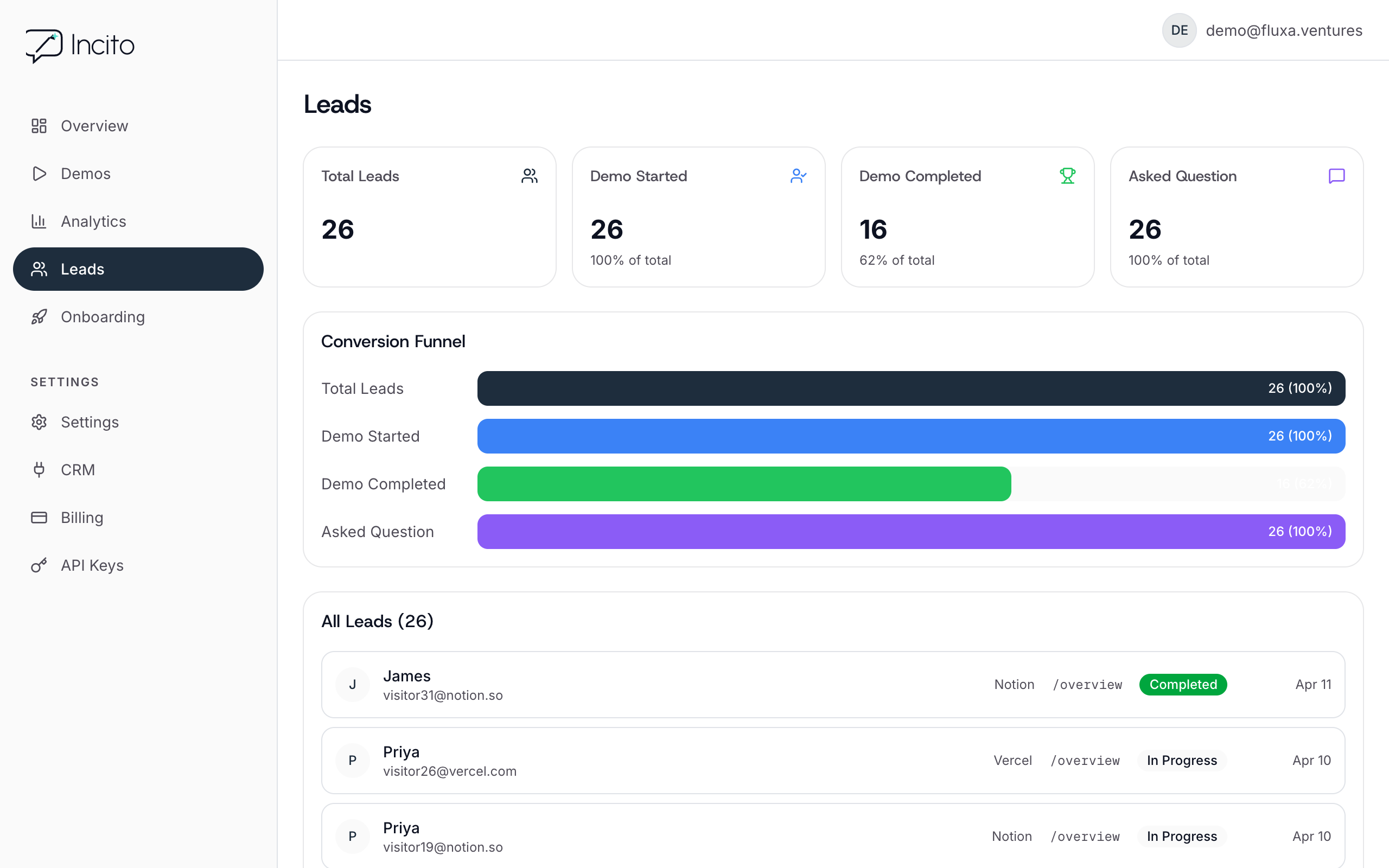Select the Demos play icon
Viewport: 1389px width, 868px height.
click(x=39, y=174)
